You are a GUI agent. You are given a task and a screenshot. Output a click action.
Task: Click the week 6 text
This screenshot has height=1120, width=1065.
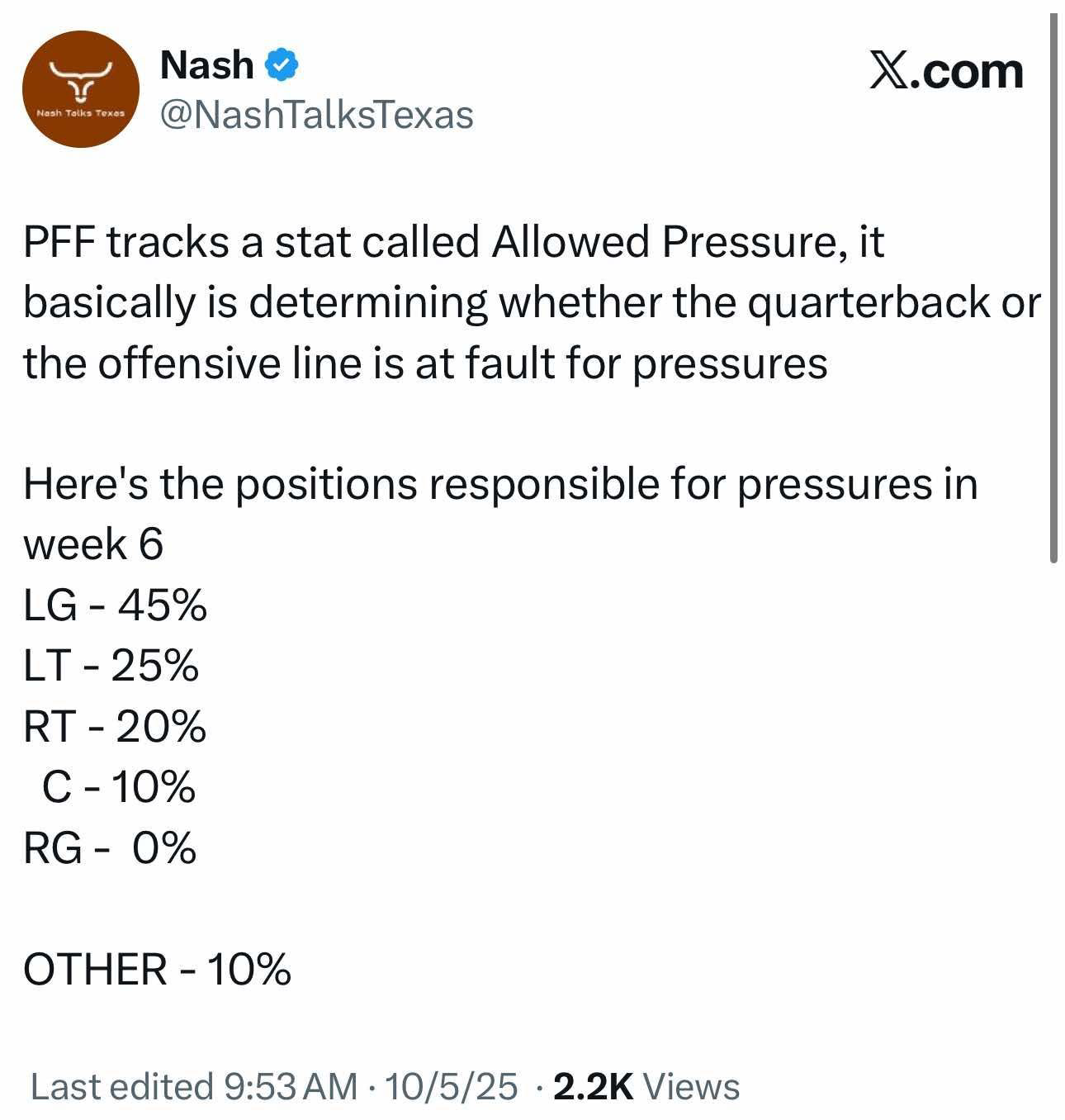93,545
